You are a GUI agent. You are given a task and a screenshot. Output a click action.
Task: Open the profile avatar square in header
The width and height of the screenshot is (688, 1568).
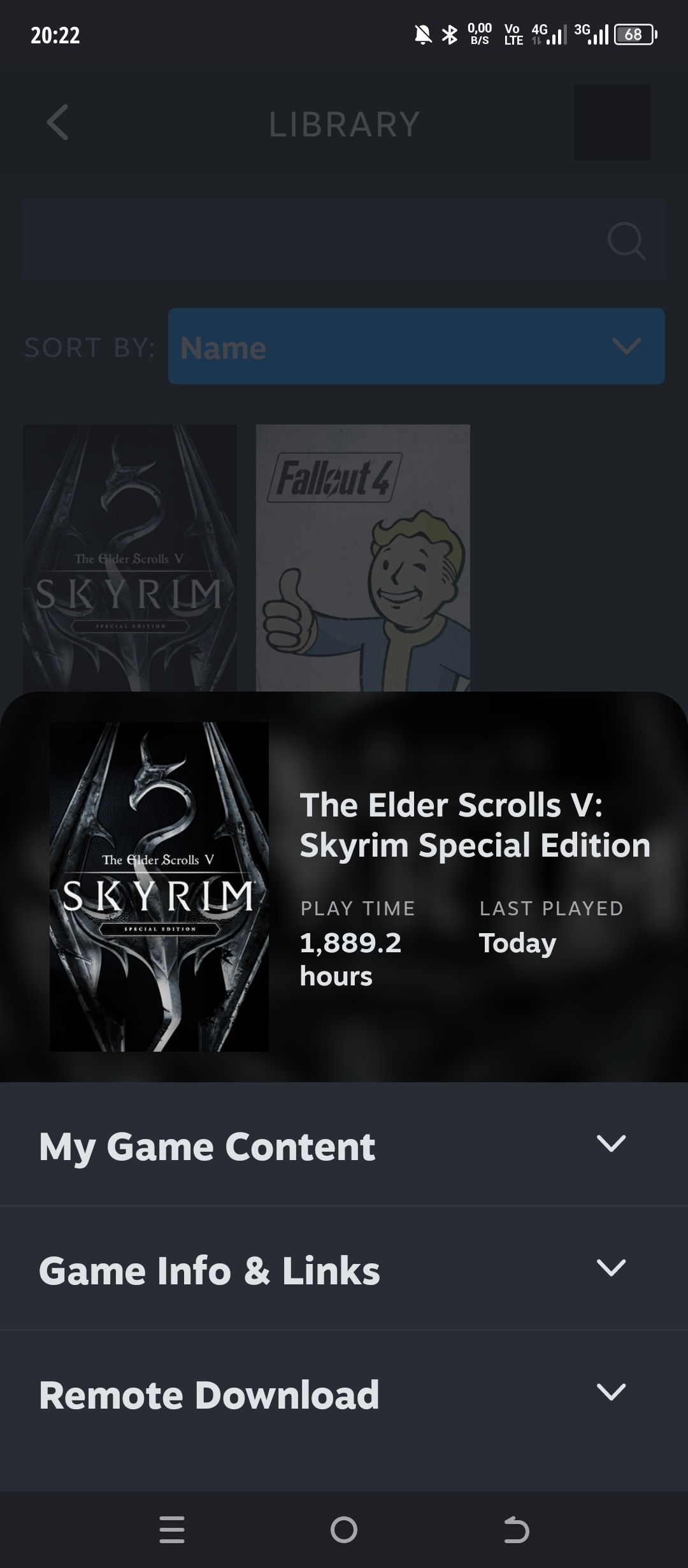click(x=612, y=122)
